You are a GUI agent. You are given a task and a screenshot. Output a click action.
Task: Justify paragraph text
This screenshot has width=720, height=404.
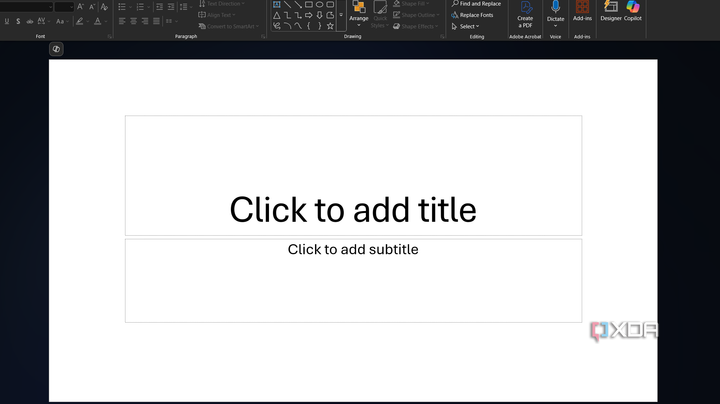pos(156,21)
